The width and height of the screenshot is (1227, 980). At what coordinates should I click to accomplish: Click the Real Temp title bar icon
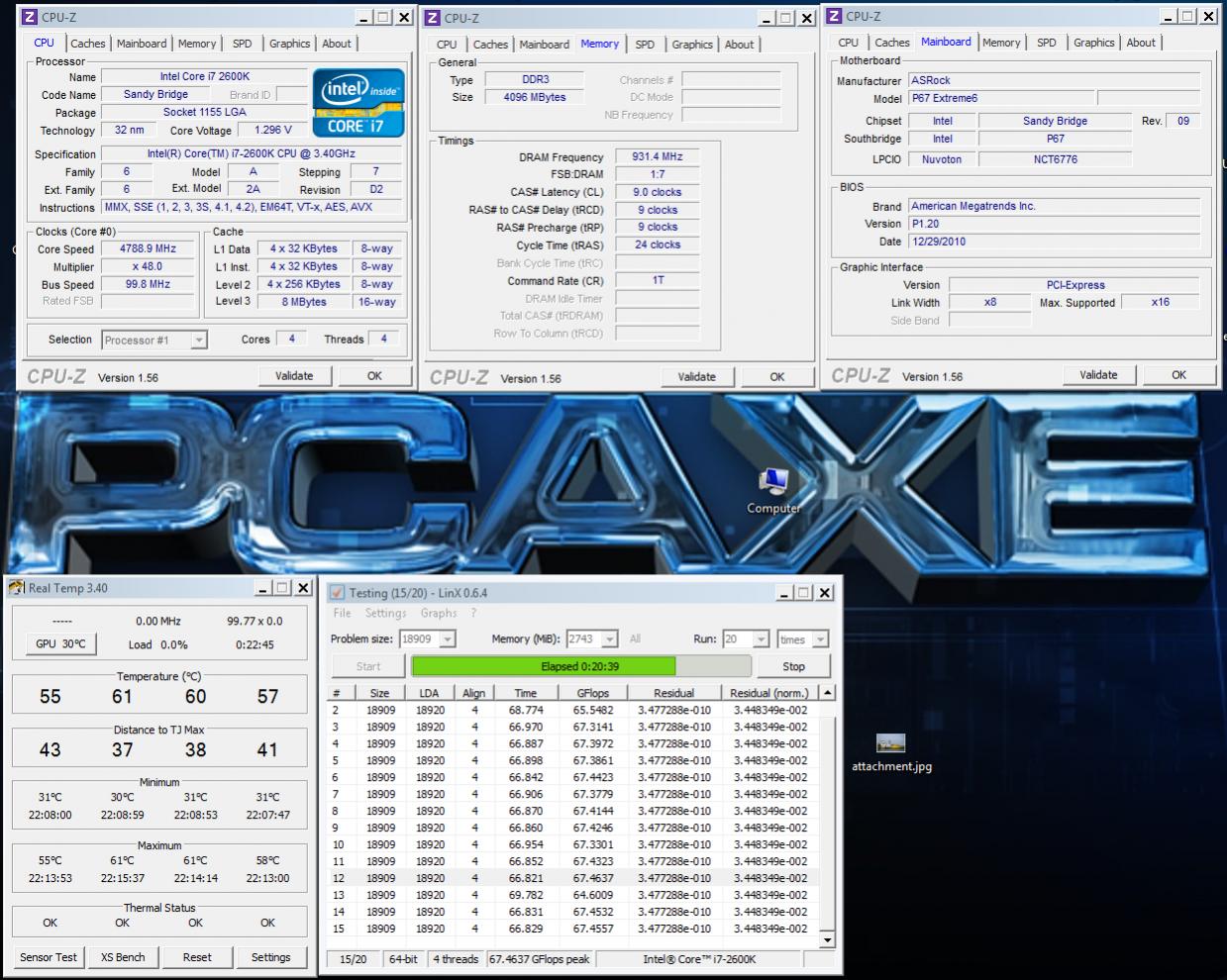[17, 588]
